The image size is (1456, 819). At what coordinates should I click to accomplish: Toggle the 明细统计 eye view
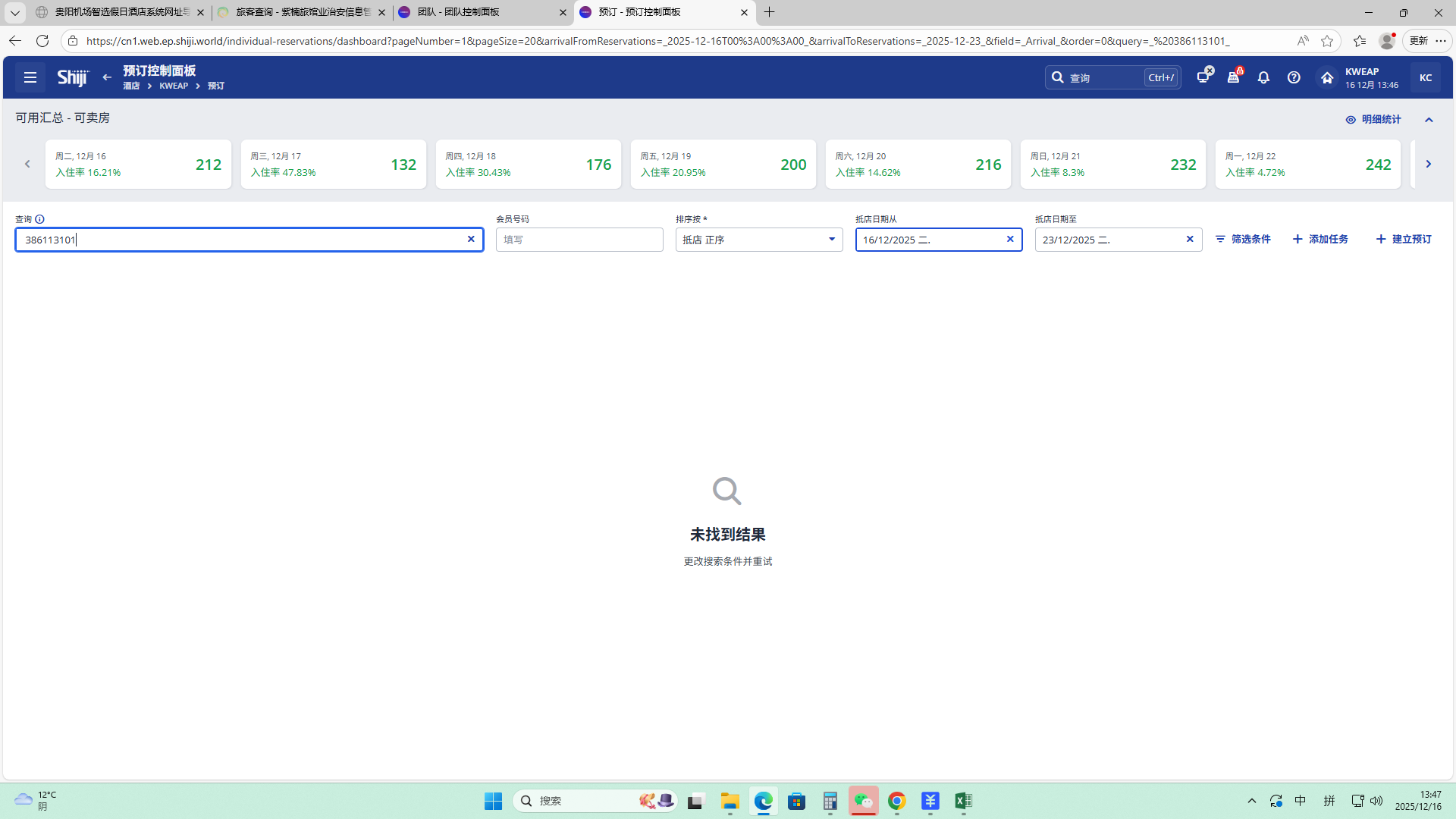click(x=1373, y=119)
